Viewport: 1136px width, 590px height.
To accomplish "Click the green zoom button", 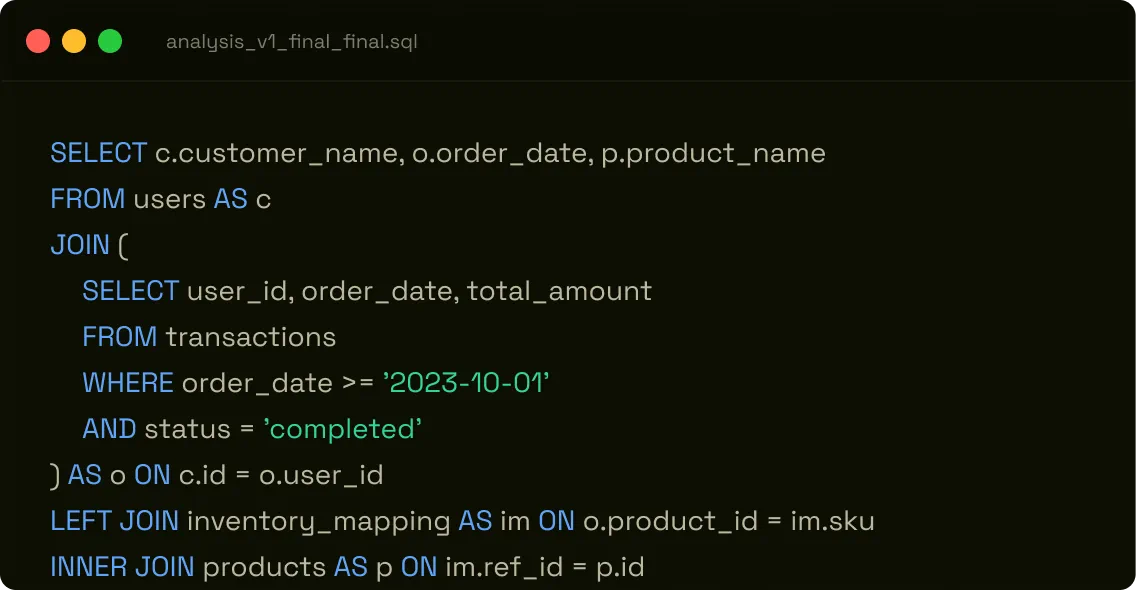I will (x=110, y=41).
